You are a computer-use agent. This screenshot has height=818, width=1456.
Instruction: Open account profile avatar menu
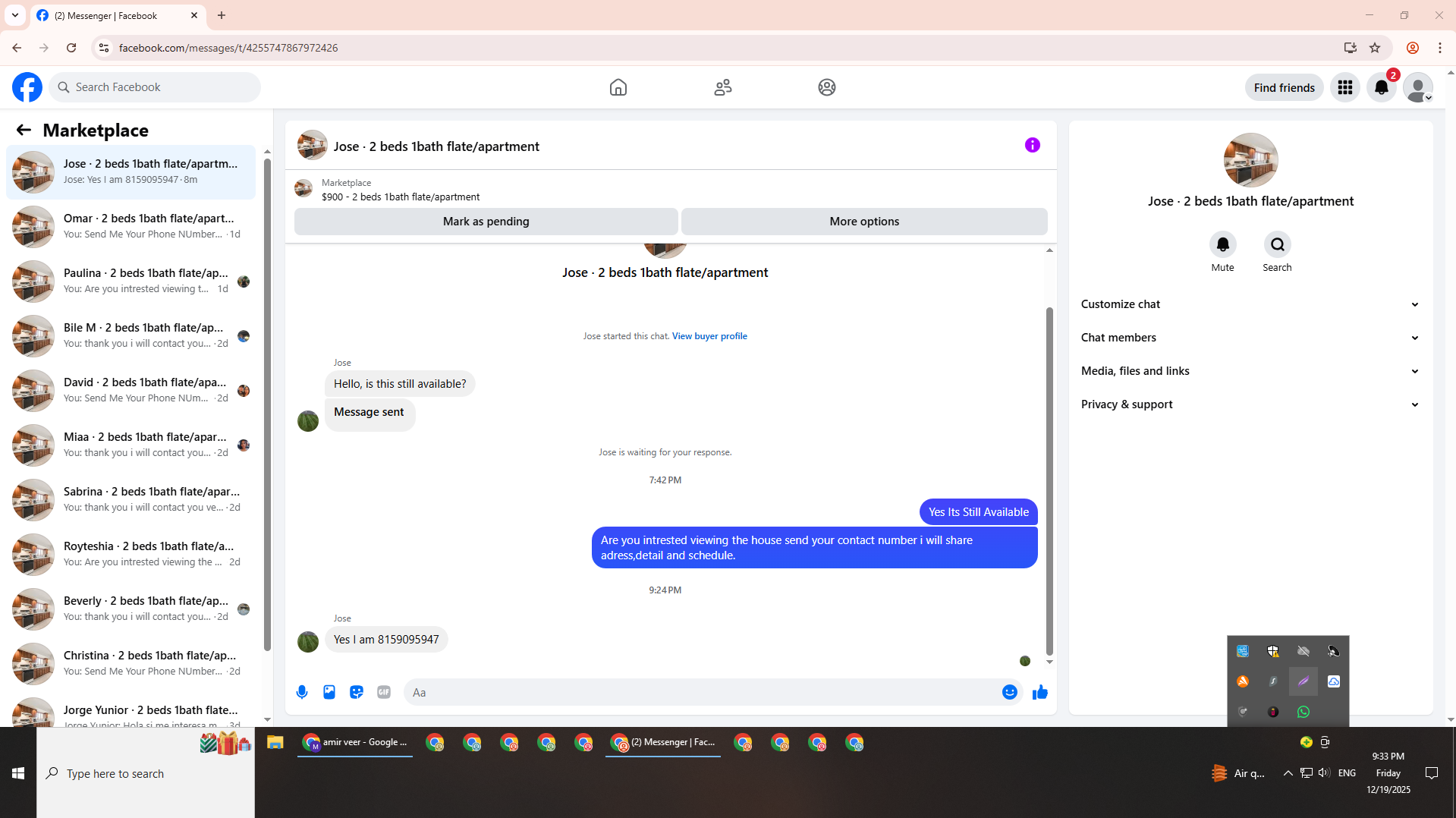pos(1418,87)
